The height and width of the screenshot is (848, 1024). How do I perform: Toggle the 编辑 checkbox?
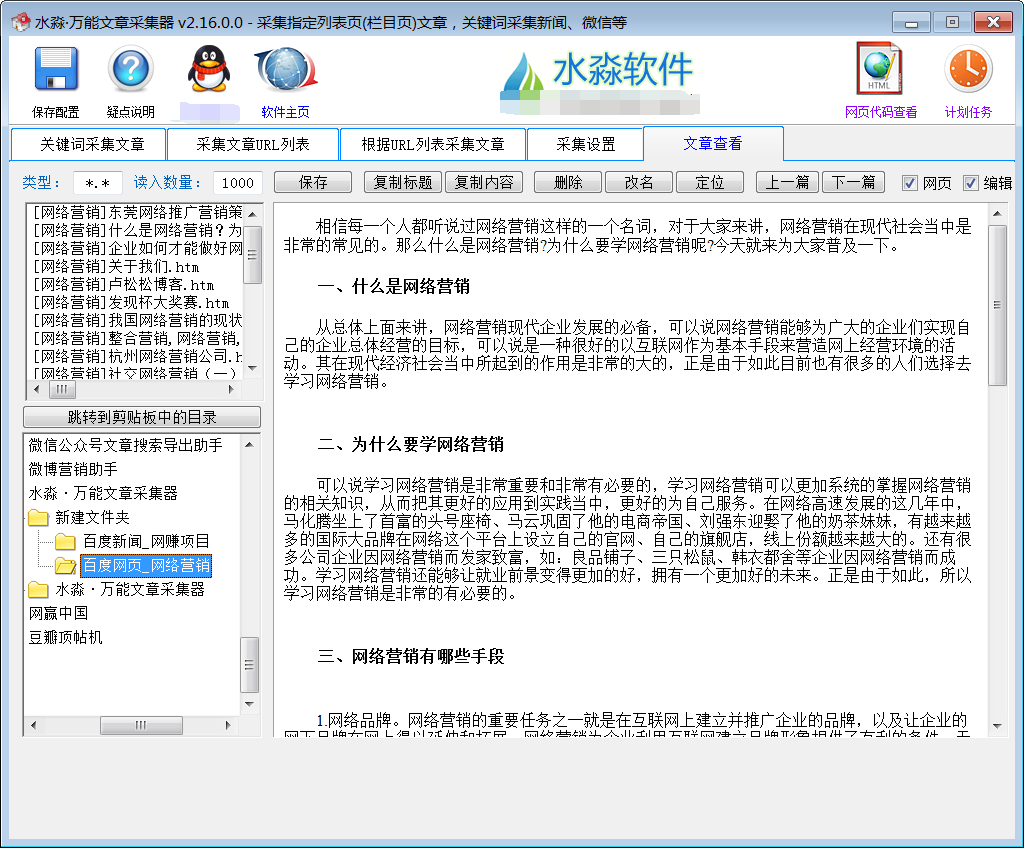[970, 183]
